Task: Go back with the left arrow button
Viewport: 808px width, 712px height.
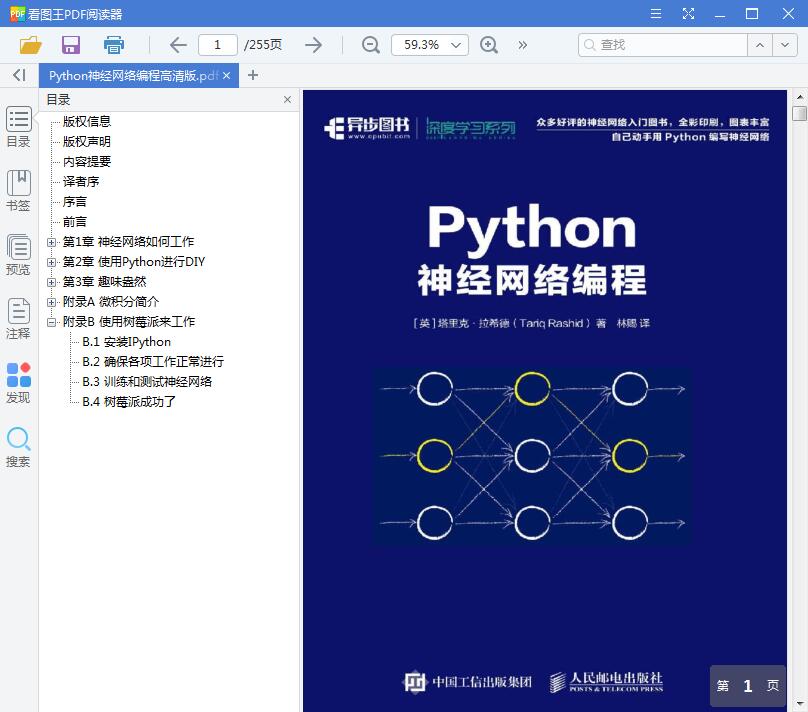Action: coord(177,45)
